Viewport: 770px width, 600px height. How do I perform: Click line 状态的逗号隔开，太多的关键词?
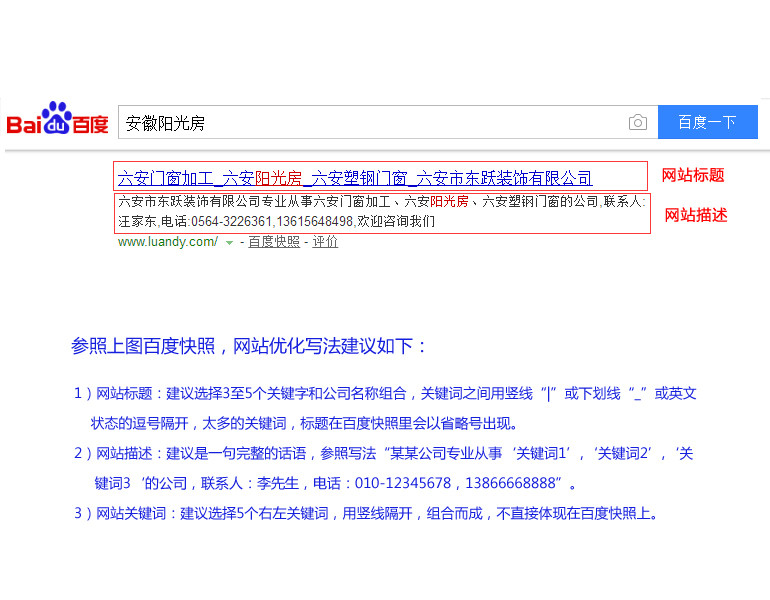304,423
